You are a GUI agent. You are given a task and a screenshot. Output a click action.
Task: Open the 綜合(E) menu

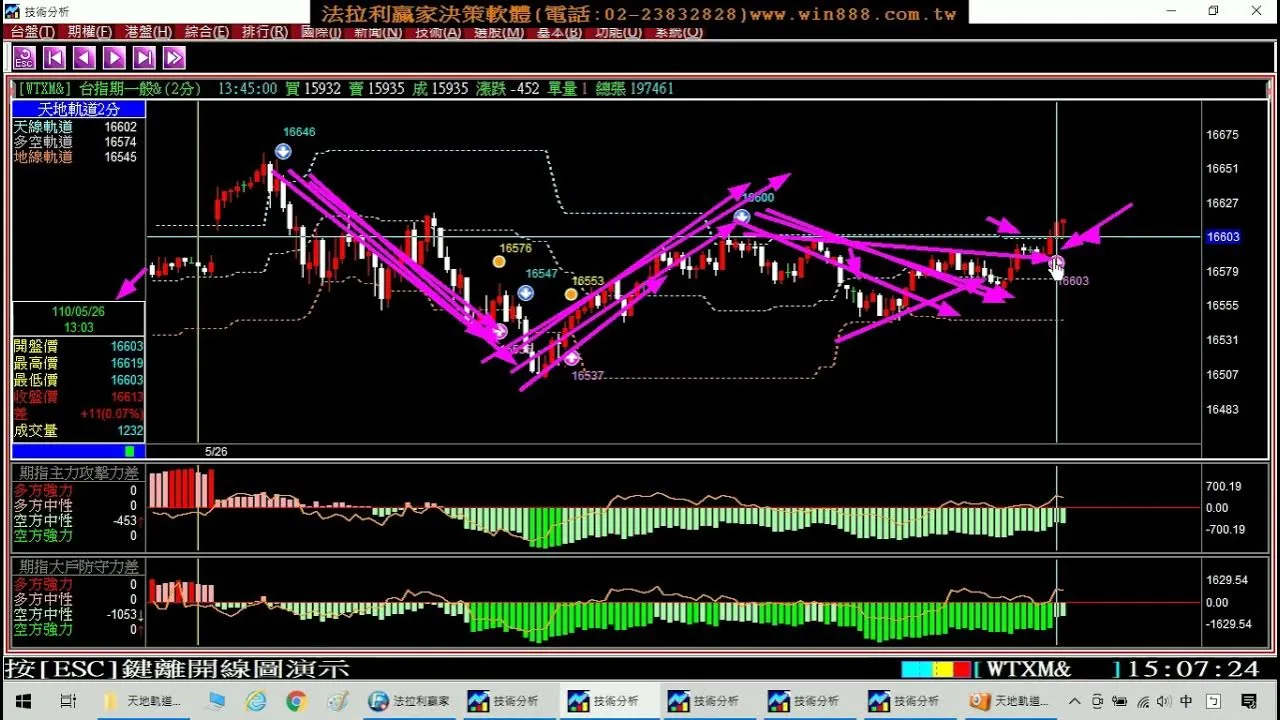tap(207, 32)
